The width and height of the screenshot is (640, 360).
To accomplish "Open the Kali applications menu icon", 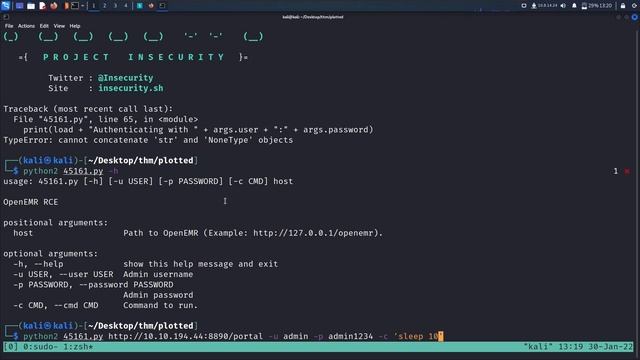I will point(5,5).
